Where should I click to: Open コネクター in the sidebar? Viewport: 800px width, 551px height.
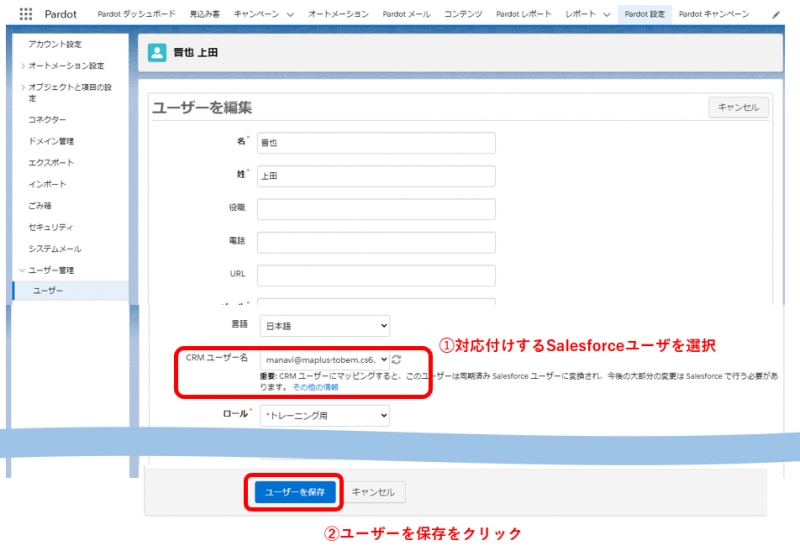click(x=47, y=119)
